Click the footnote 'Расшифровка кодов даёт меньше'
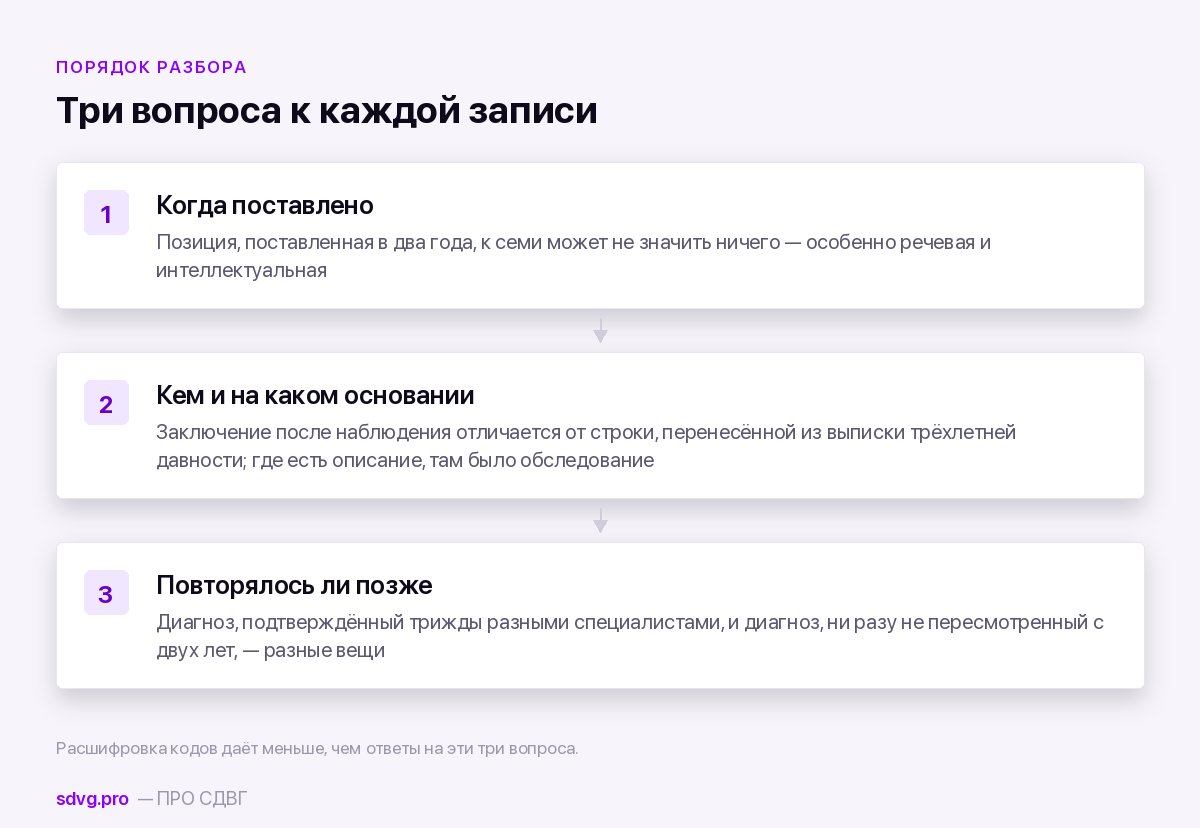 tap(317, 748)
